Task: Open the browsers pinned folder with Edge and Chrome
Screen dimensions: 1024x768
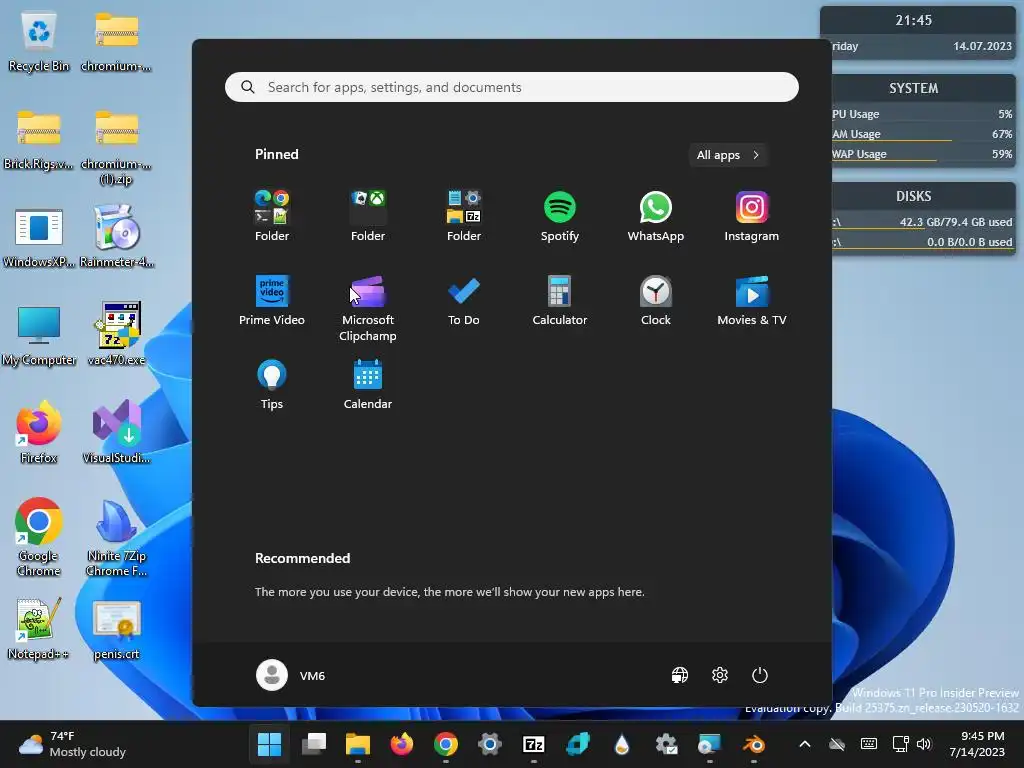Action: point(272,217)
